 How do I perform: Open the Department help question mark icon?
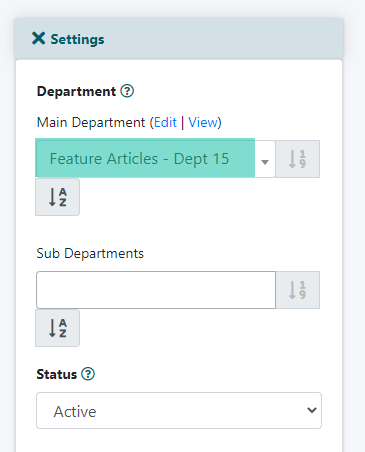pos(127,91)
